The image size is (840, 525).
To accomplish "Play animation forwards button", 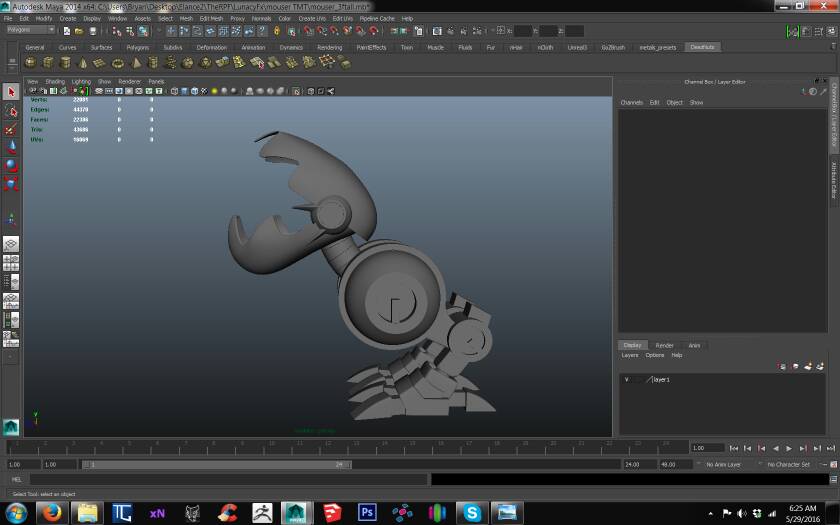I will click(x=789, y=448).
